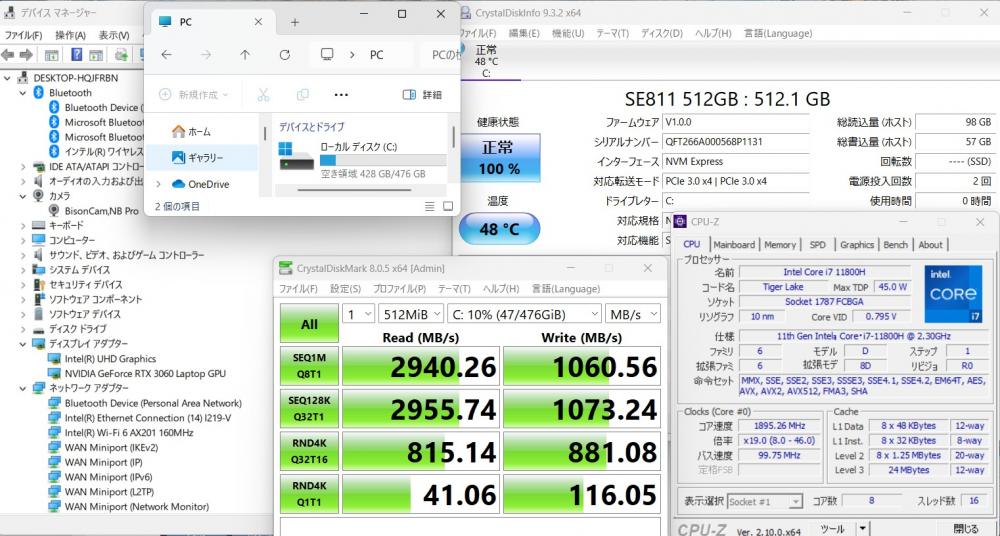Go up one folder in Explorer
Image resolution: width=1000 pixels, height=536 pixels.
point(245,55)
